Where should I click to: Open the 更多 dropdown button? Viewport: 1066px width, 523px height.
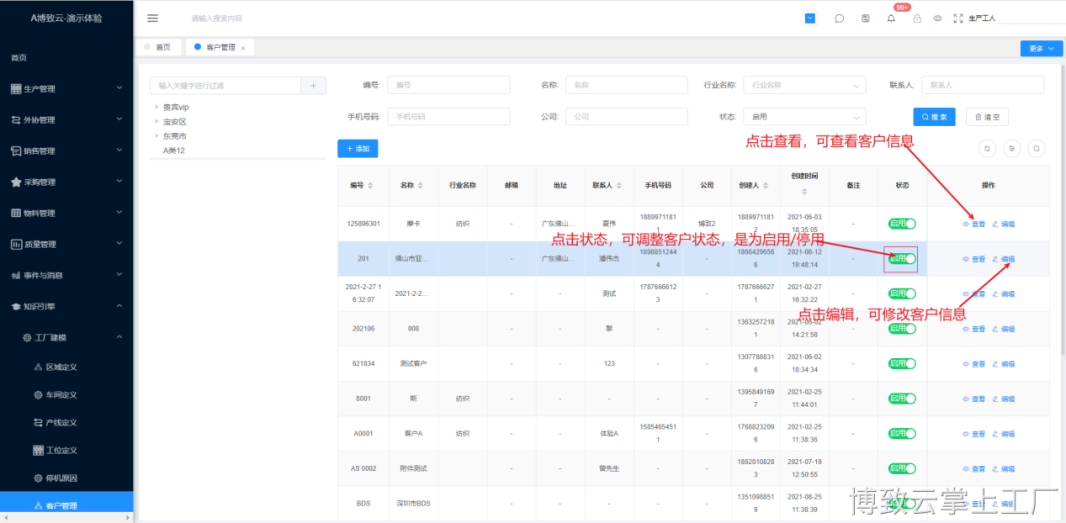click(x=1041, y=48)
